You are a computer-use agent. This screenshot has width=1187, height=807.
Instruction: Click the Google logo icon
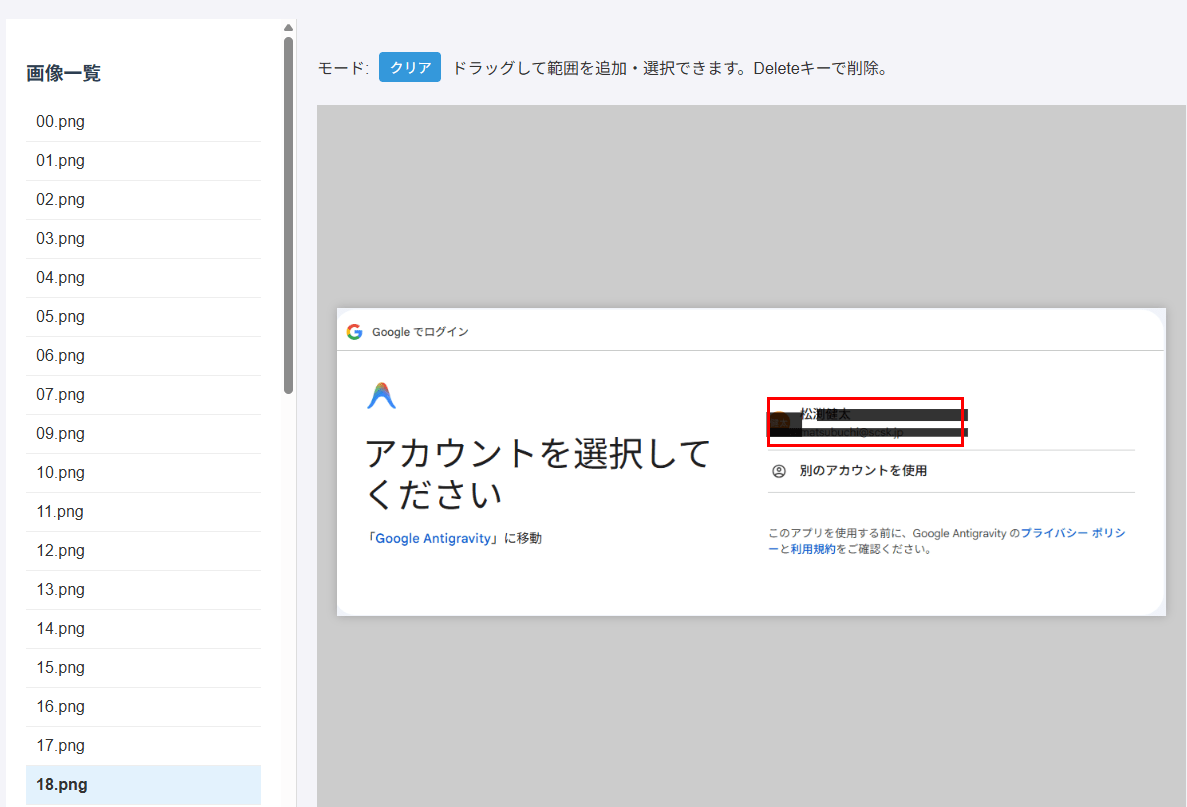coord(355,332)
